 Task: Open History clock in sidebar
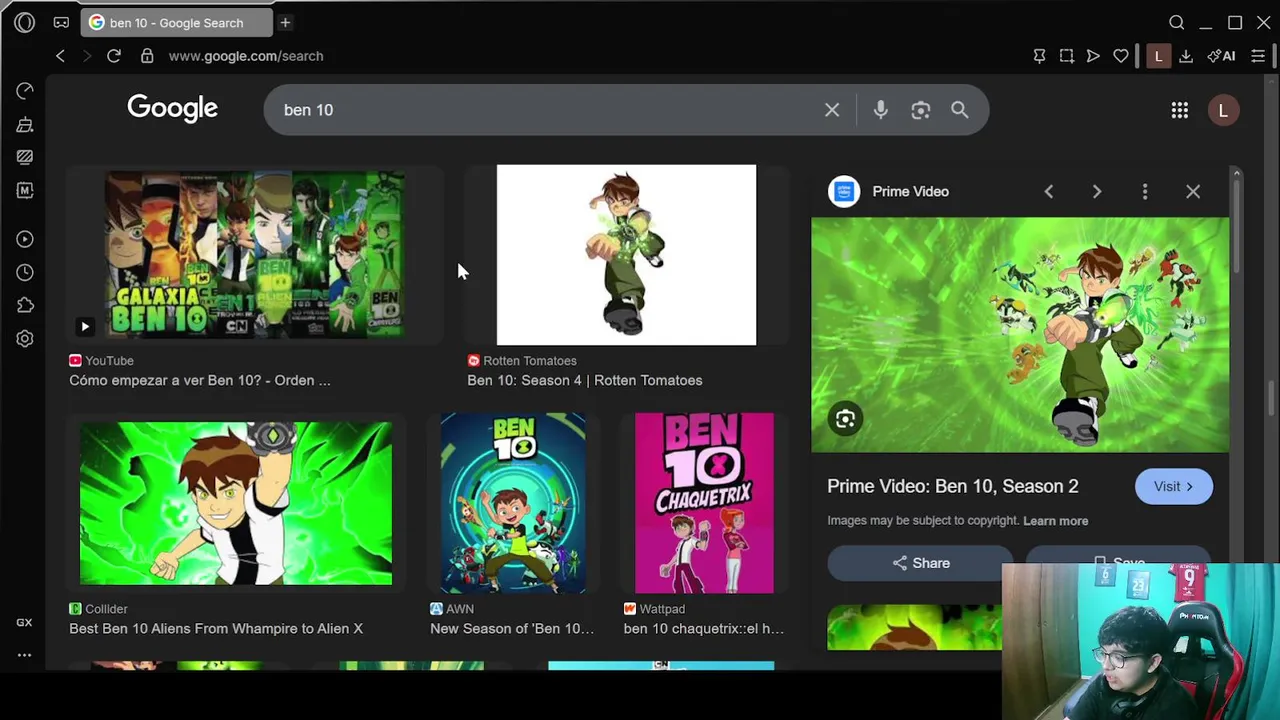[x=25, y=272]
